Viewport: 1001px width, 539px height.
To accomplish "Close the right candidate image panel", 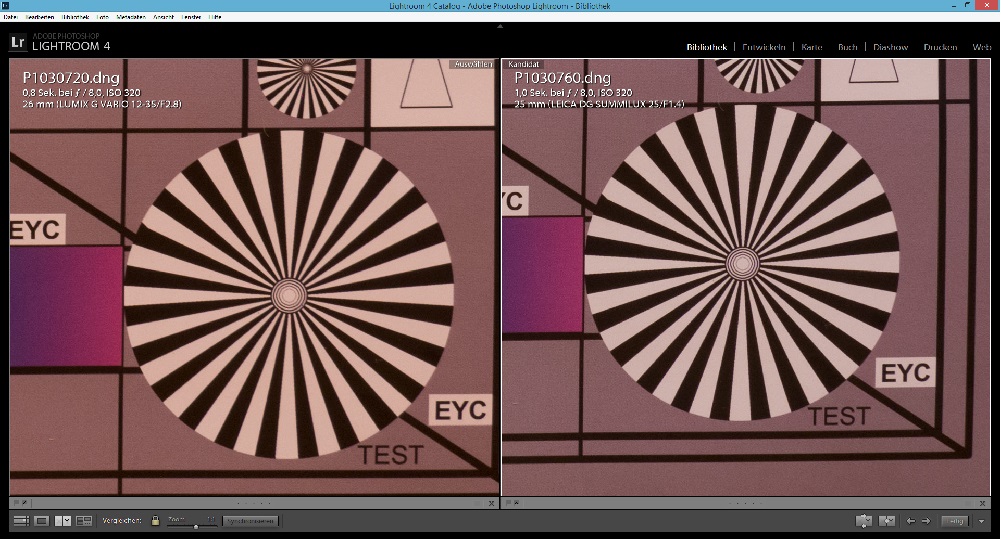I will (x=983, y=502).
